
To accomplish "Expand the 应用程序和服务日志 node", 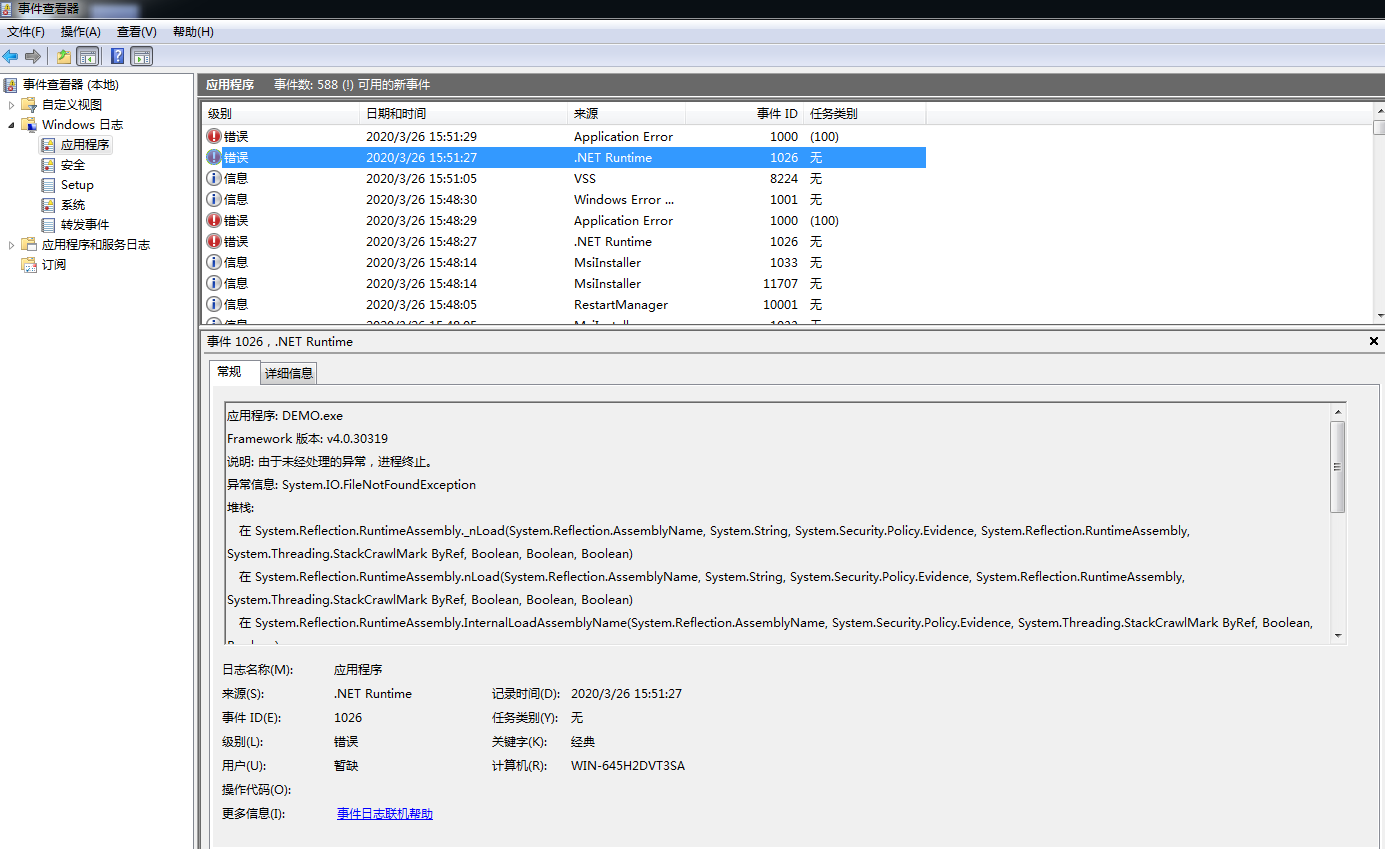I will pos(11,243).
